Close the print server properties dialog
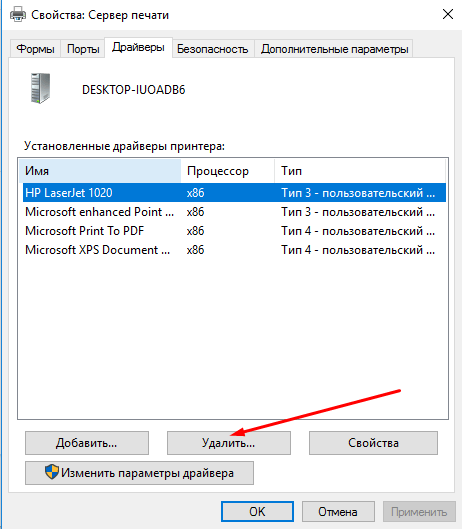The image size is (462, 529). [447, 15]
